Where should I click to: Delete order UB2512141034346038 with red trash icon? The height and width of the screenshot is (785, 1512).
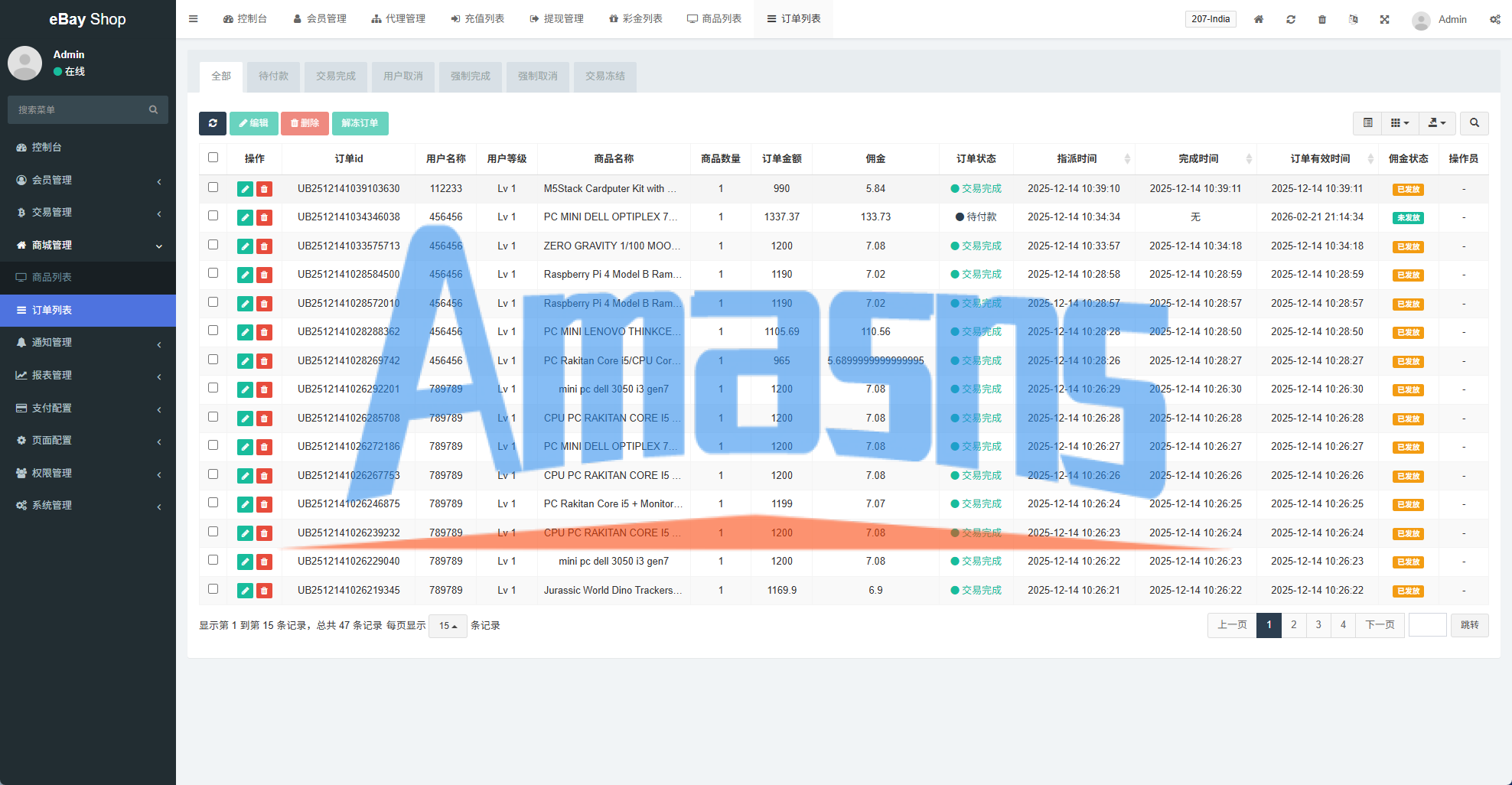coord(264,217)
